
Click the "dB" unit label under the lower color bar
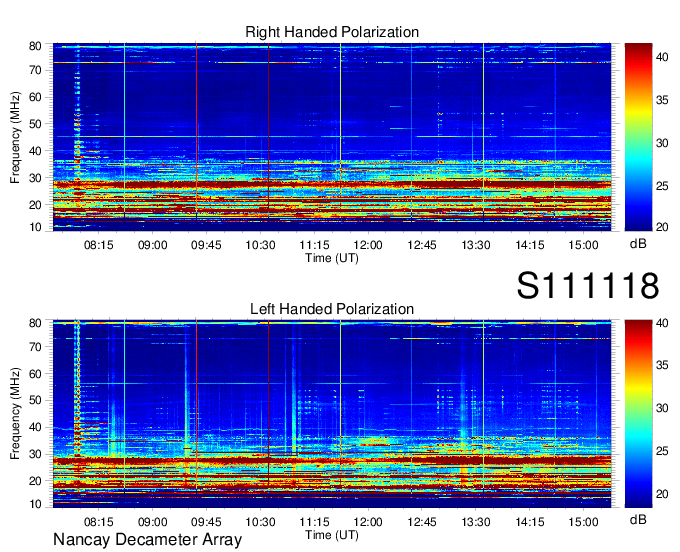click(x=638, y=519)
